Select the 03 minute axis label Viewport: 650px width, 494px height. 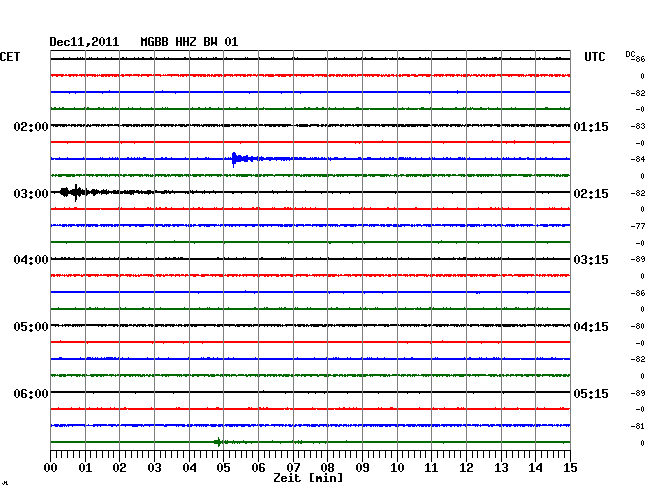click(x=154, y=467)
